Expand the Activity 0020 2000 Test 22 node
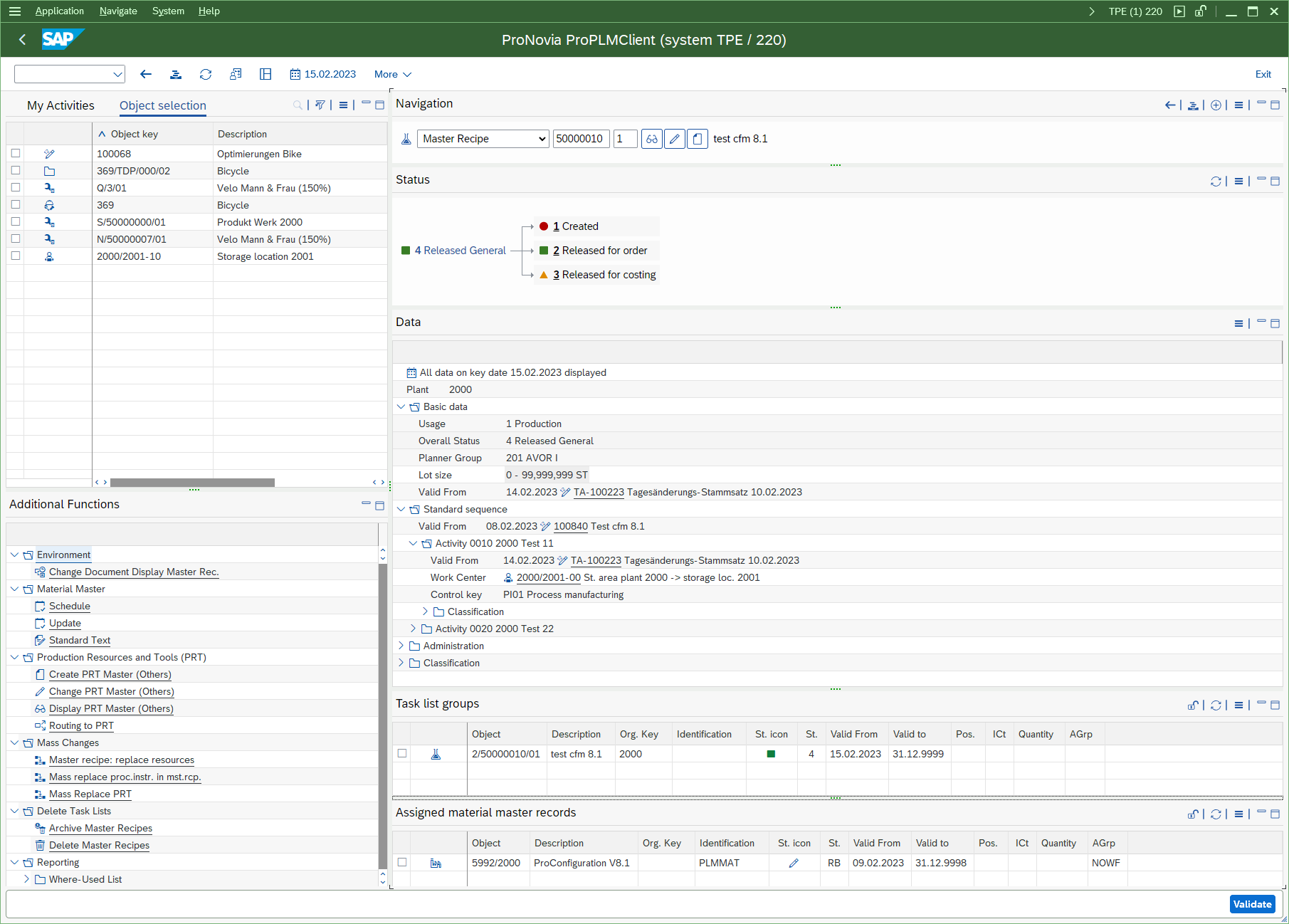This screenshot has width=1289, height=924. (x=413, y=629)
